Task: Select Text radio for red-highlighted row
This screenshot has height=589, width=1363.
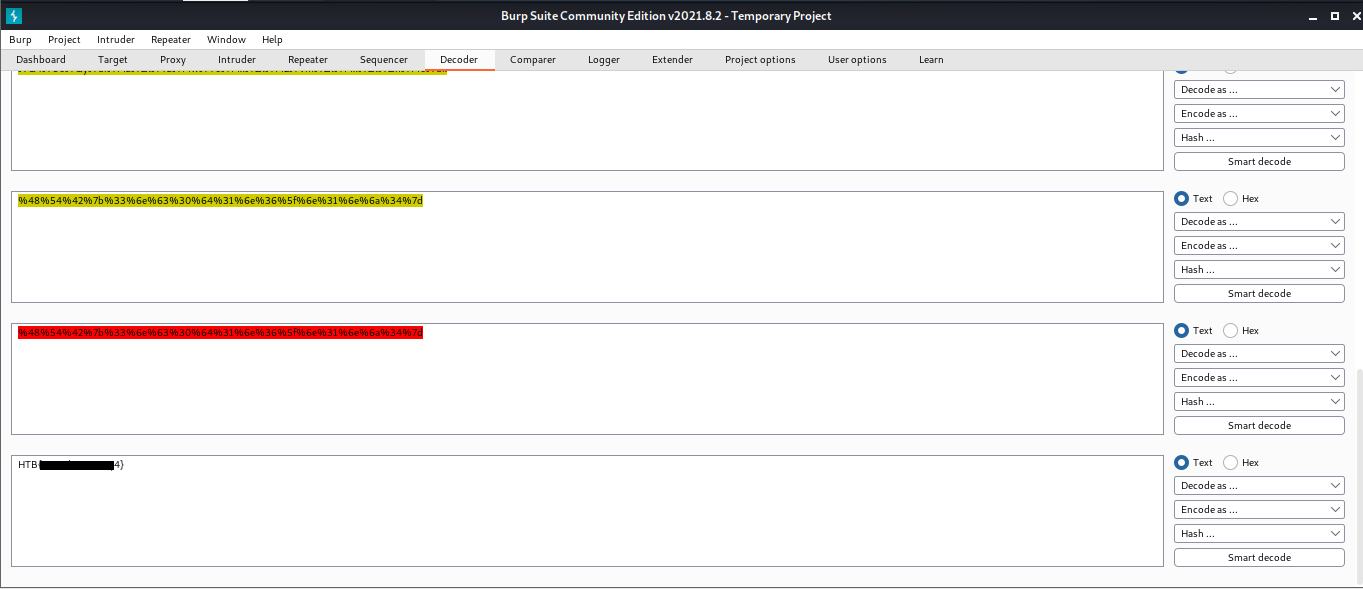Action: coord(1182,330)
